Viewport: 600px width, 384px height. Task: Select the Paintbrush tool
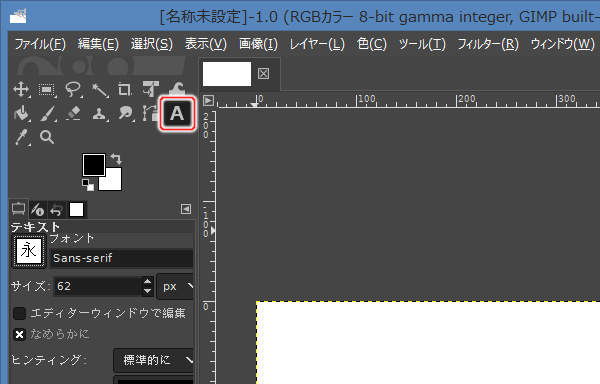(x=48, y=114)
